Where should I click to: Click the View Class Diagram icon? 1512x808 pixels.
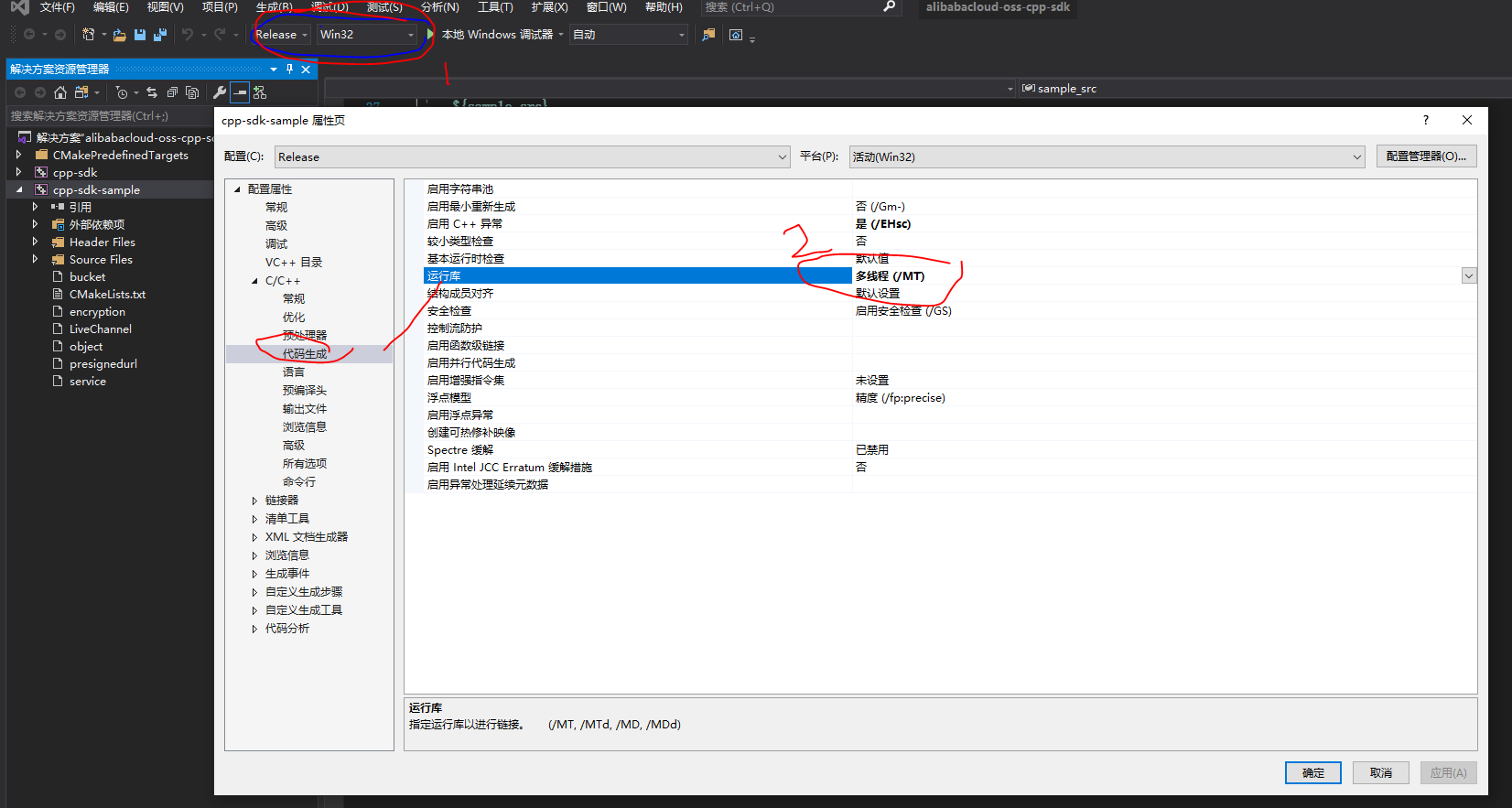pos(260,92)
